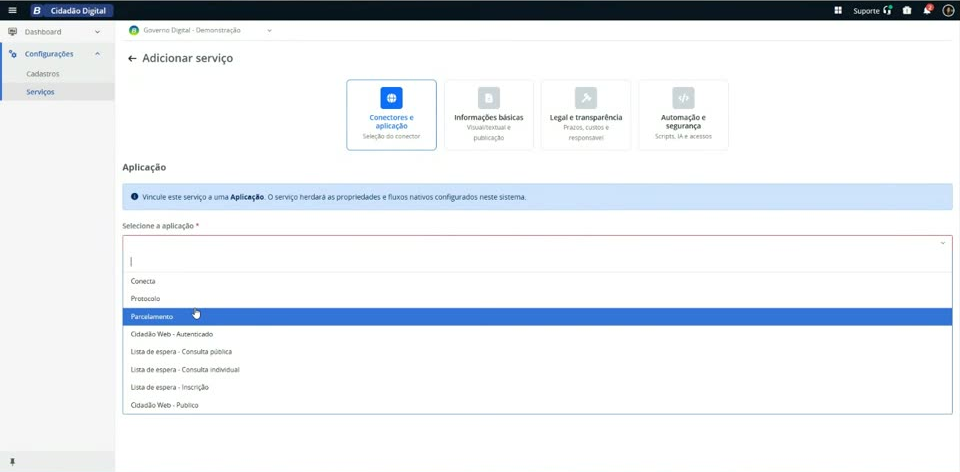Open Cadastros in the sidebar

43,73
